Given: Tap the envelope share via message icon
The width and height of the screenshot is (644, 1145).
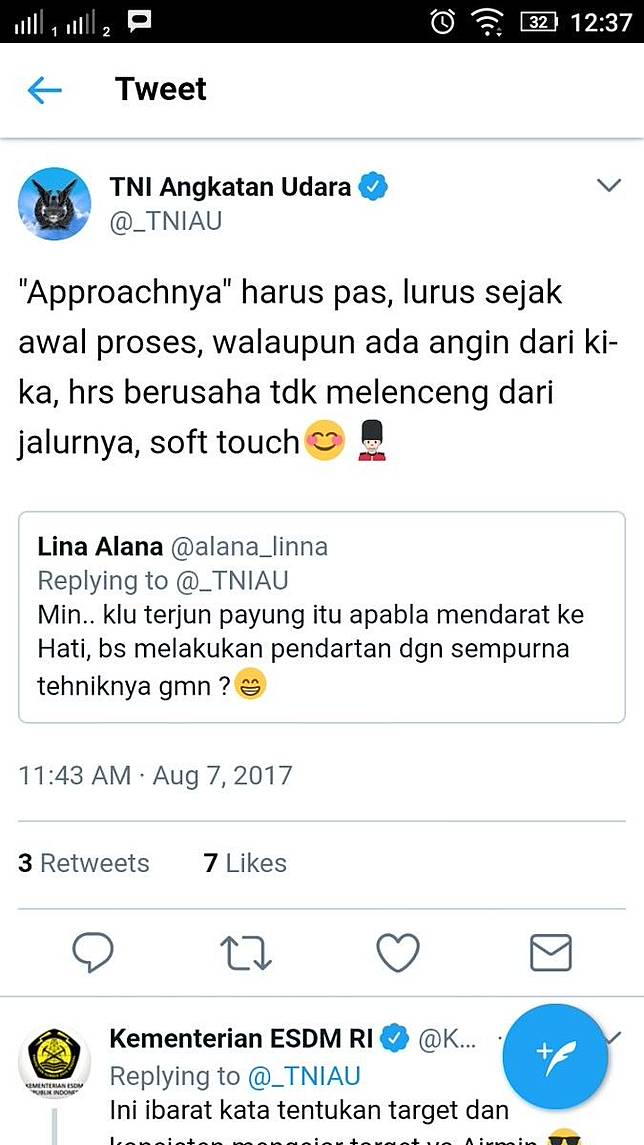Looking at the screenshot, I should point(551,953).
